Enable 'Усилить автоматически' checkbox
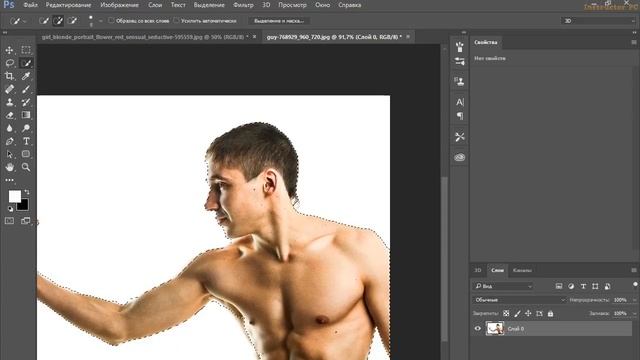Screen dimensions: 640x360 pos(176,20)
